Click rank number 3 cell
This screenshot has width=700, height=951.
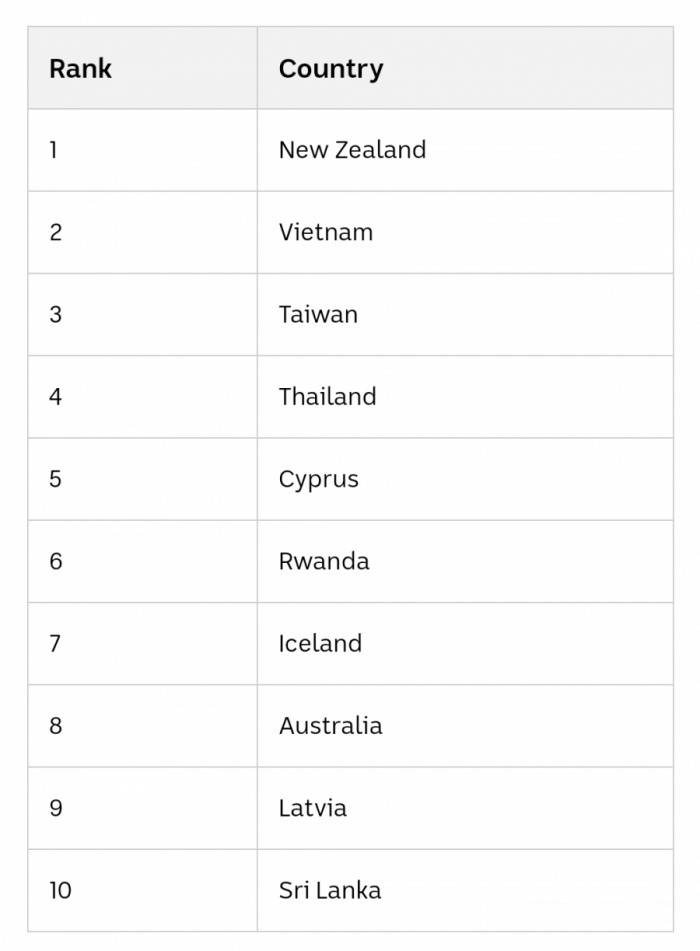pos(55,314)
